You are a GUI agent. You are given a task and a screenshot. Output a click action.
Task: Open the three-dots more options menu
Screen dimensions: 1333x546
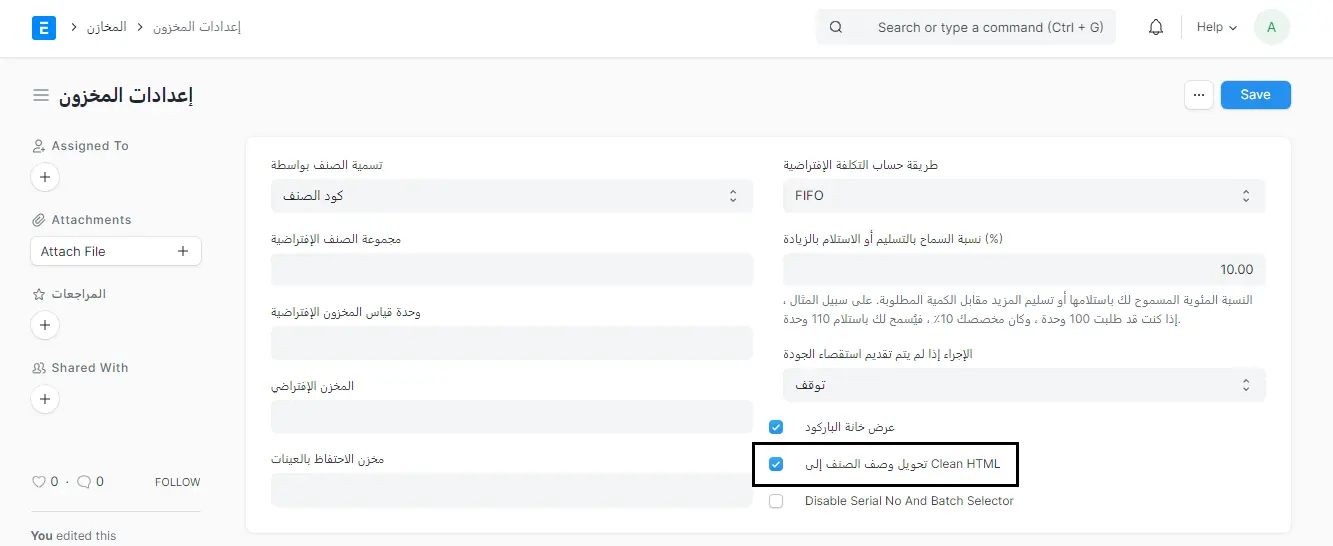pos(1199,95)
